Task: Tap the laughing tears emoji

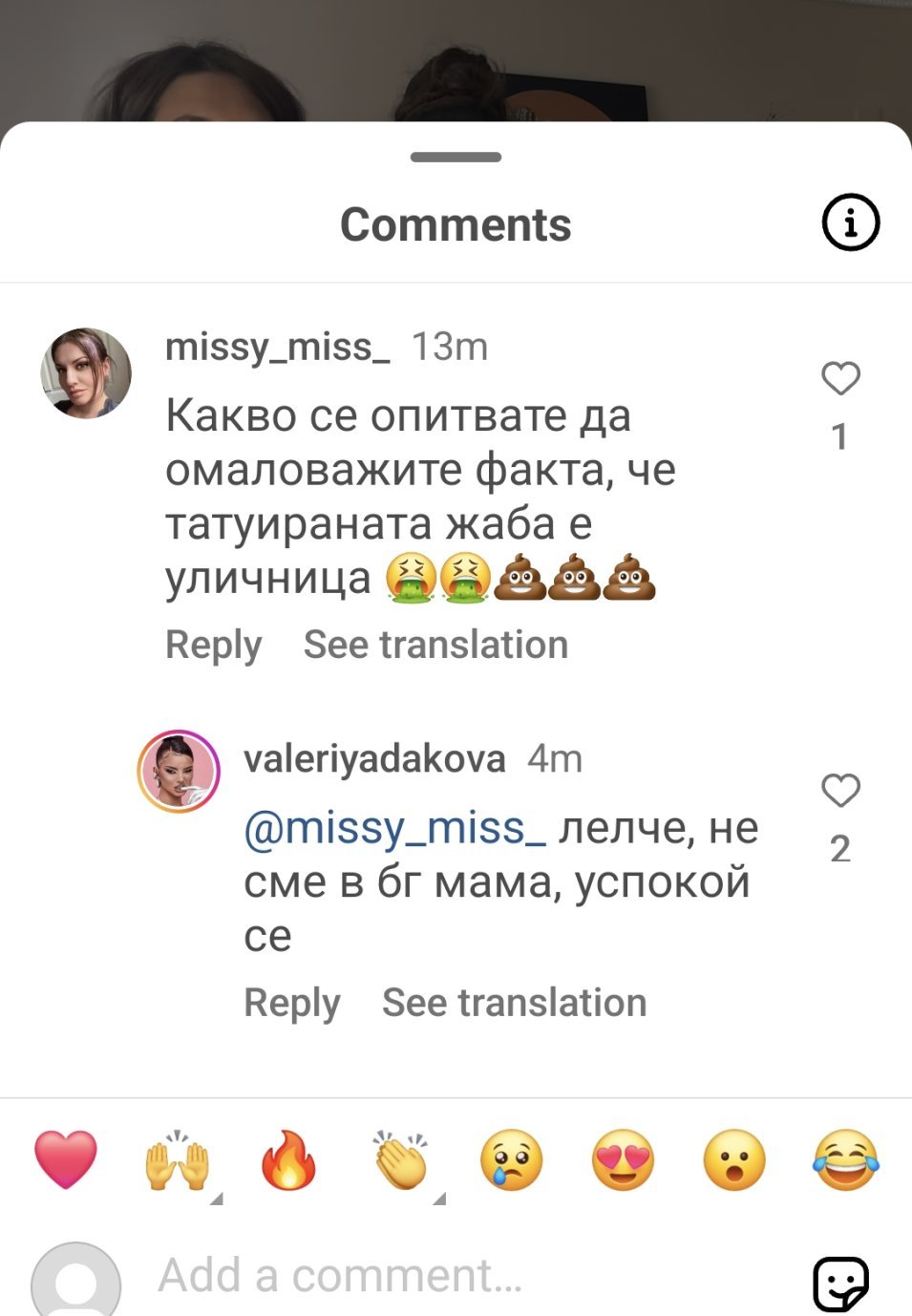Action: (x=846, y=1160)
